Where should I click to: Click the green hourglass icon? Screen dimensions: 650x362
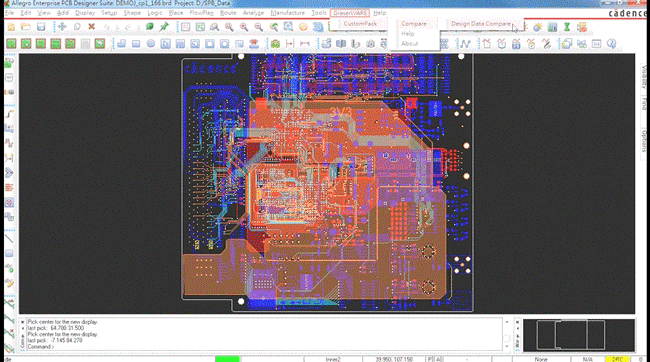[x=567, y=27]
